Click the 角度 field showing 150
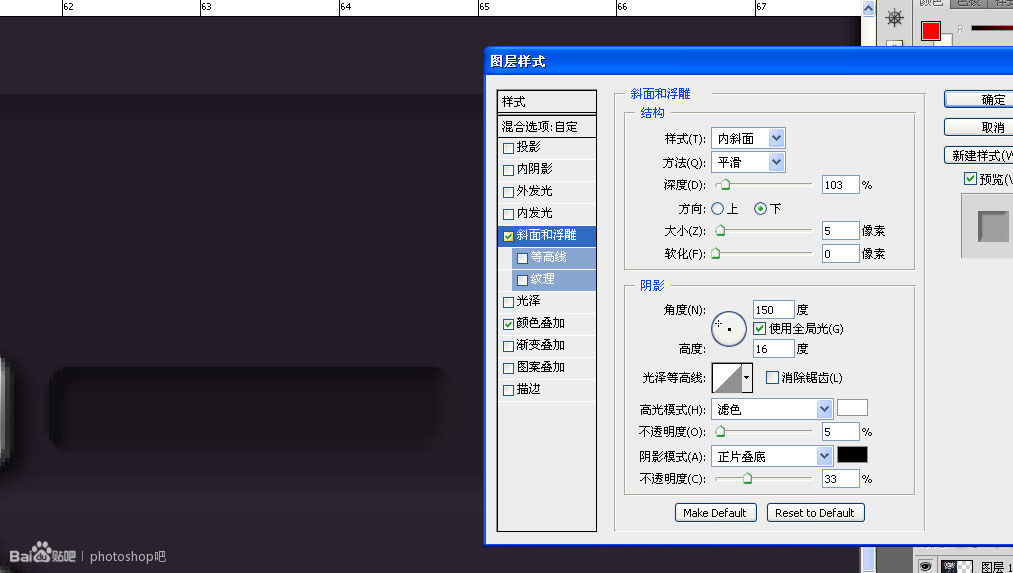This screenshot has width=1013, height=573. coord(773,309)
